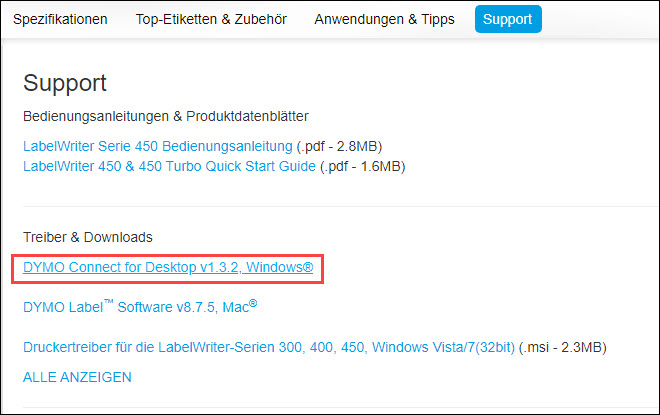Click the registered symbol after Windows

(x=308, y=268)
